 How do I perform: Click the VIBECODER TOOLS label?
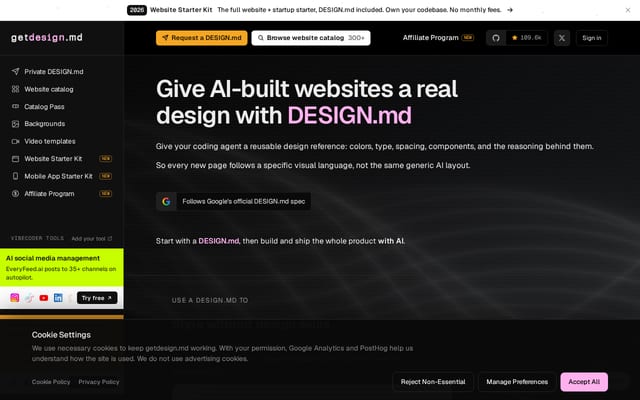pyautogui.click(x=37, y=238)
